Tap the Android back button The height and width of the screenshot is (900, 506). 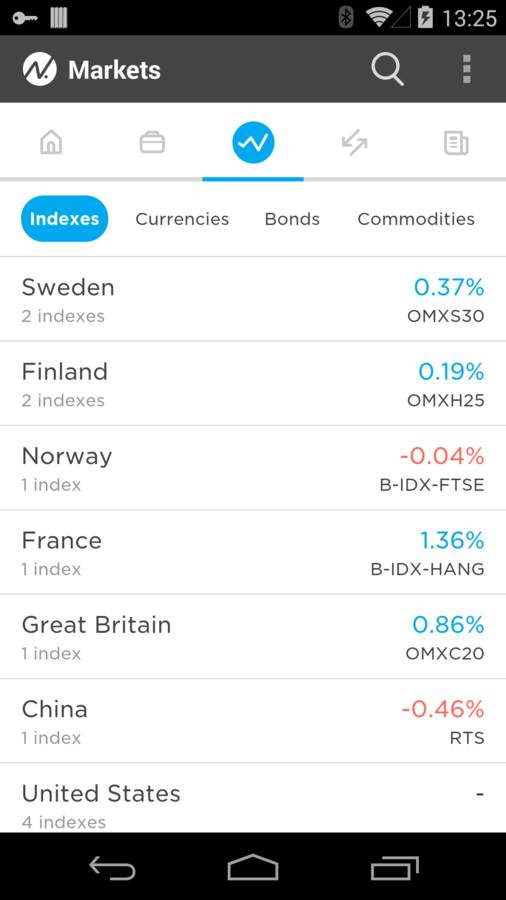(x=112, y=867)
